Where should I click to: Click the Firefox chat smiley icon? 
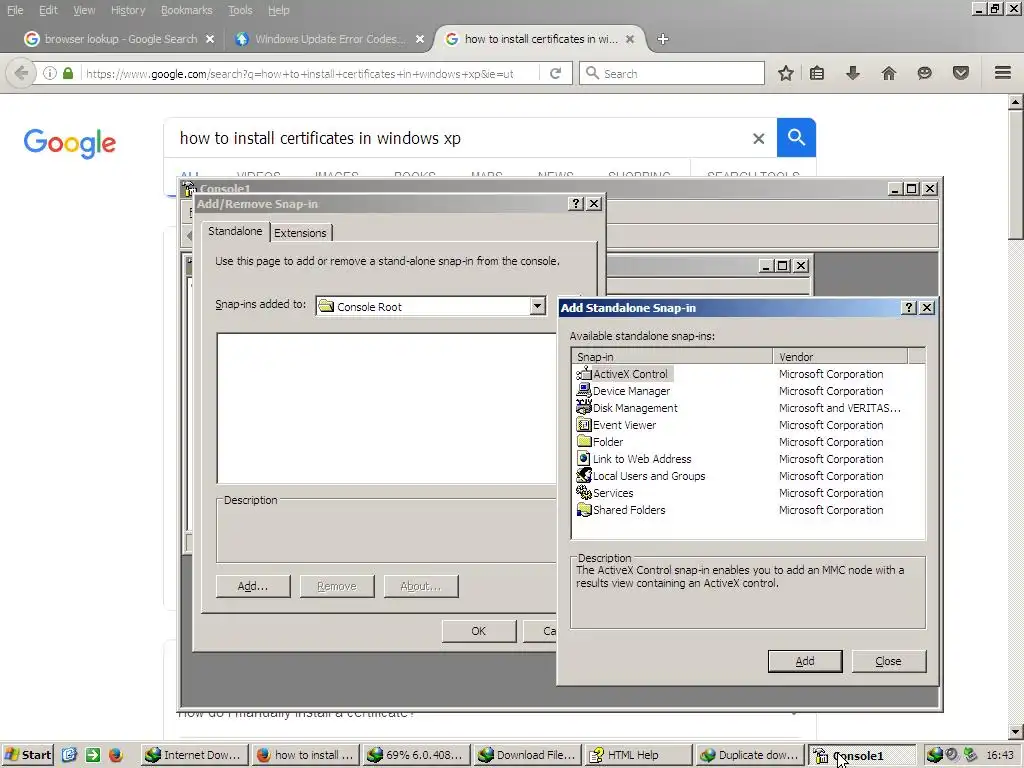[x=924, y=73]
